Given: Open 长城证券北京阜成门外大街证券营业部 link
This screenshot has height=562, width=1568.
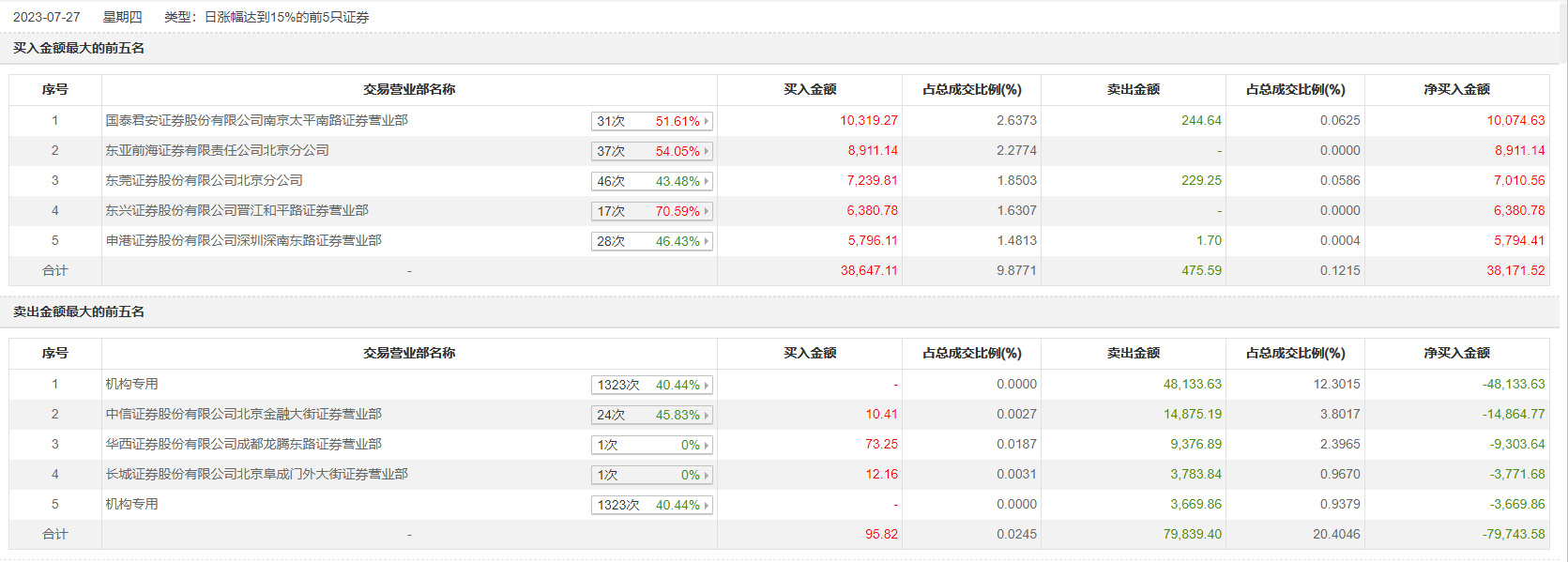Looking at the screenshot, I should point(256,474).
